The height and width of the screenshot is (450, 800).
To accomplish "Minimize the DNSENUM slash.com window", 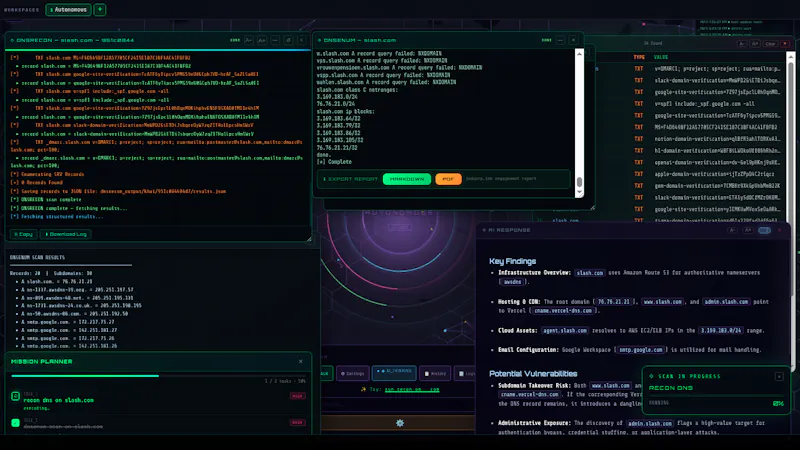I will (560, 40).
